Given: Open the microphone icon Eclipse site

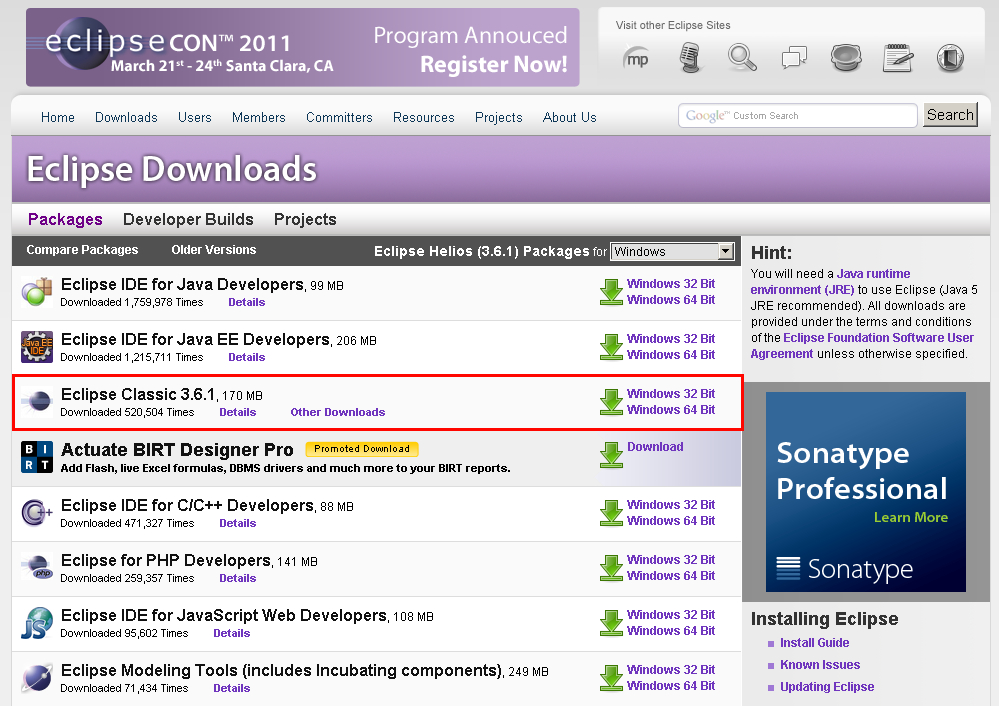Looking at the screenshot, I should tap(689, 58).
